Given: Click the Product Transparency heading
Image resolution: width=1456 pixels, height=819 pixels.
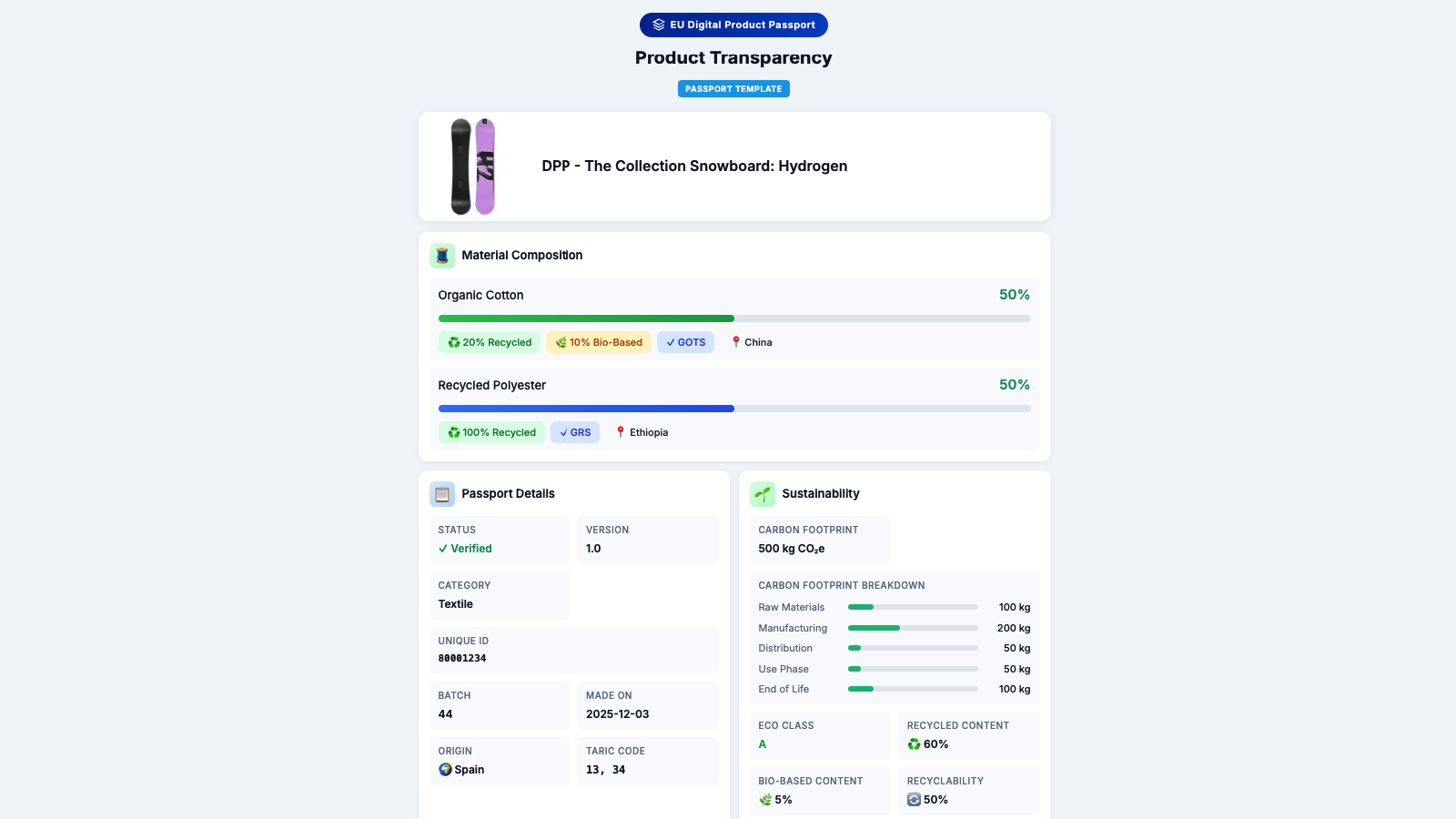Looking at the screenshot, I should pos(733,57).
